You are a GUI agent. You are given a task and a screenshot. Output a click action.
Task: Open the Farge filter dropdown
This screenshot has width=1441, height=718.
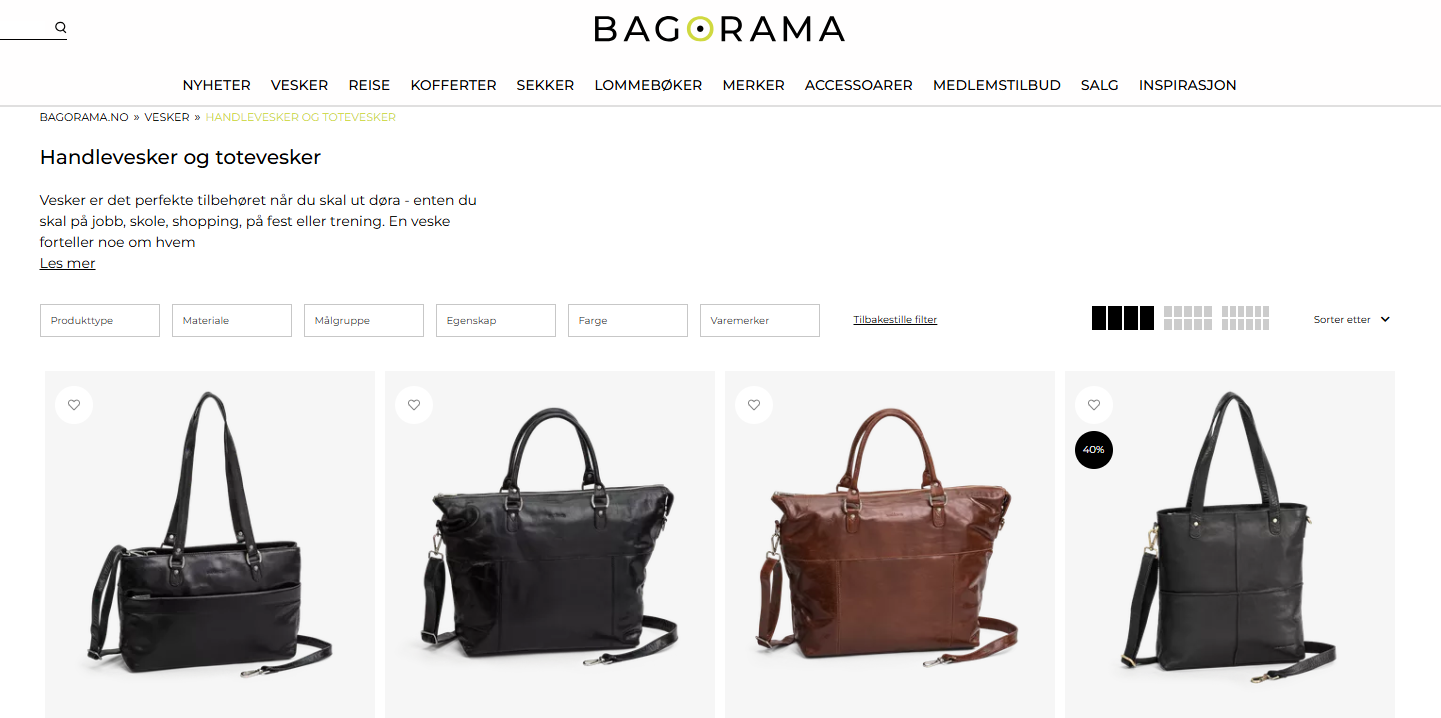(x=628, y=321)
